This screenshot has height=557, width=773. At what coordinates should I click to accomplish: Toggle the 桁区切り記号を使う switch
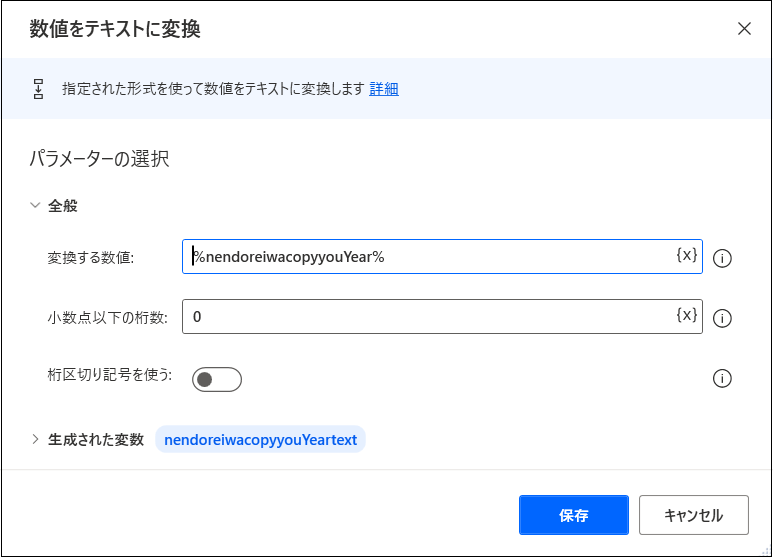(x=217, y=380)
